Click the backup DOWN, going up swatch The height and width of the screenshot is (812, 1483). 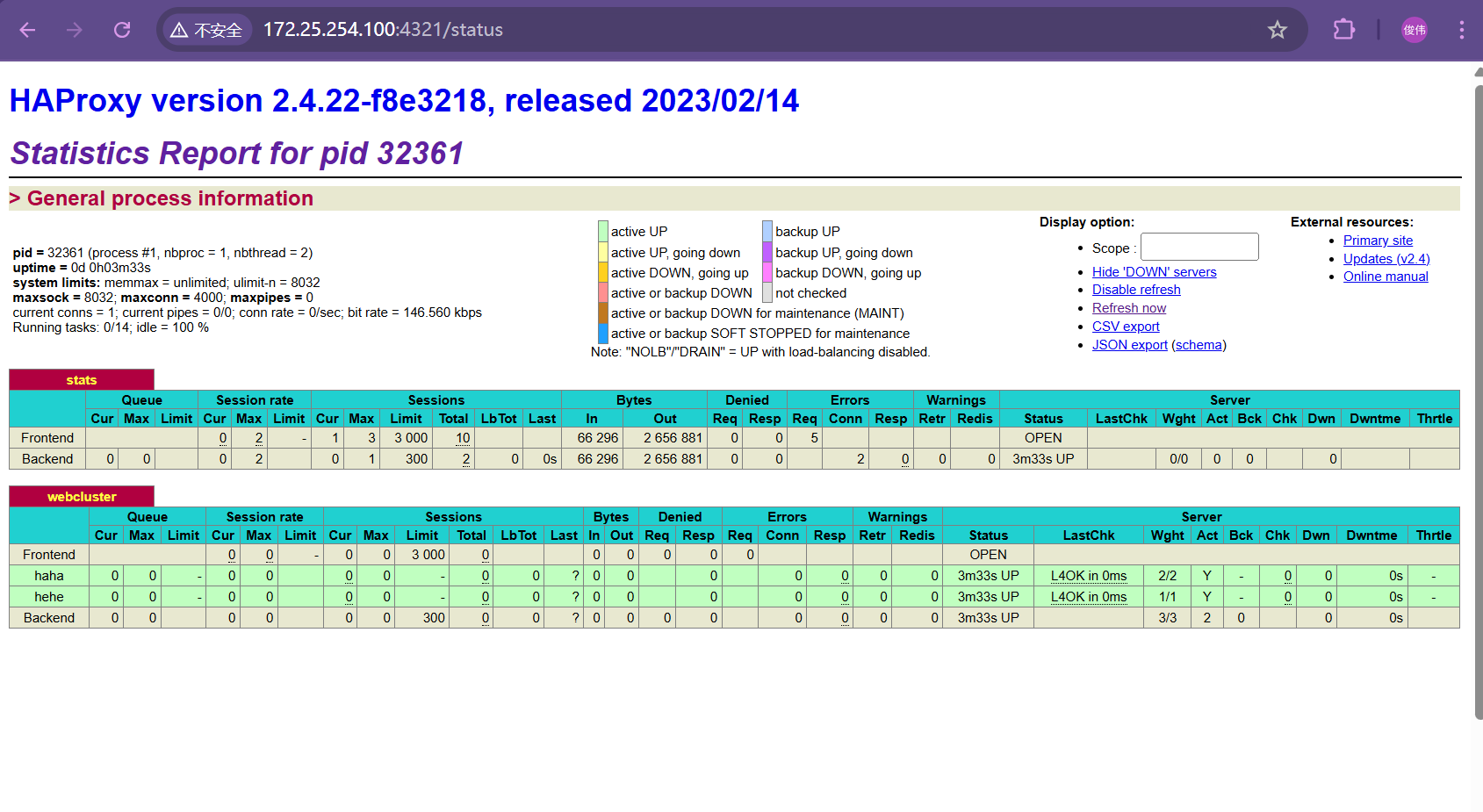(x=767, y=272)
